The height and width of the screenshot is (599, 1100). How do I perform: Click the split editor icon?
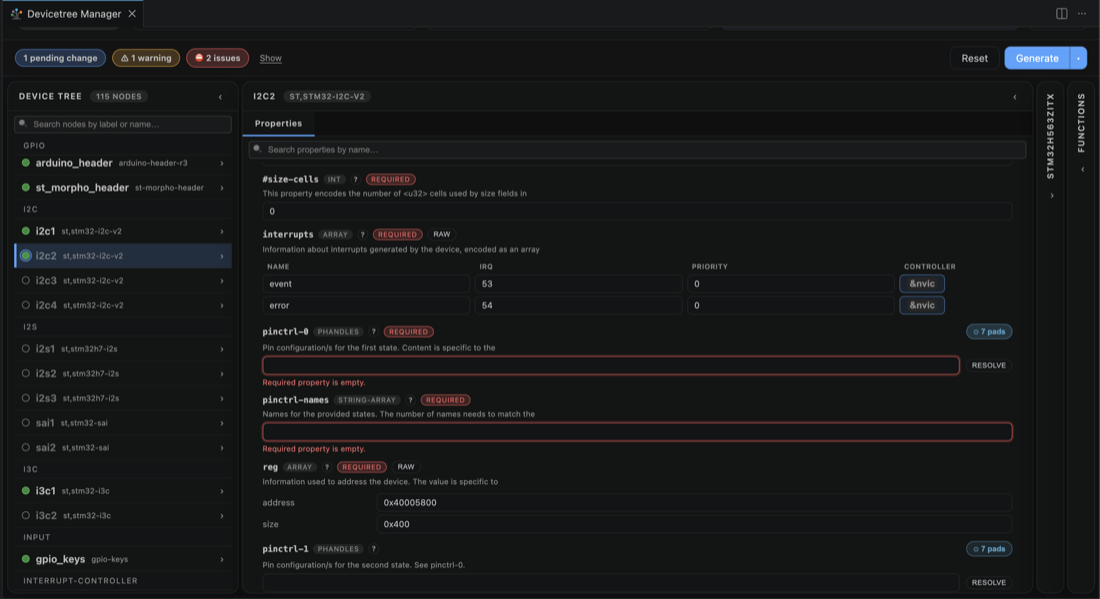point(1061,13)
